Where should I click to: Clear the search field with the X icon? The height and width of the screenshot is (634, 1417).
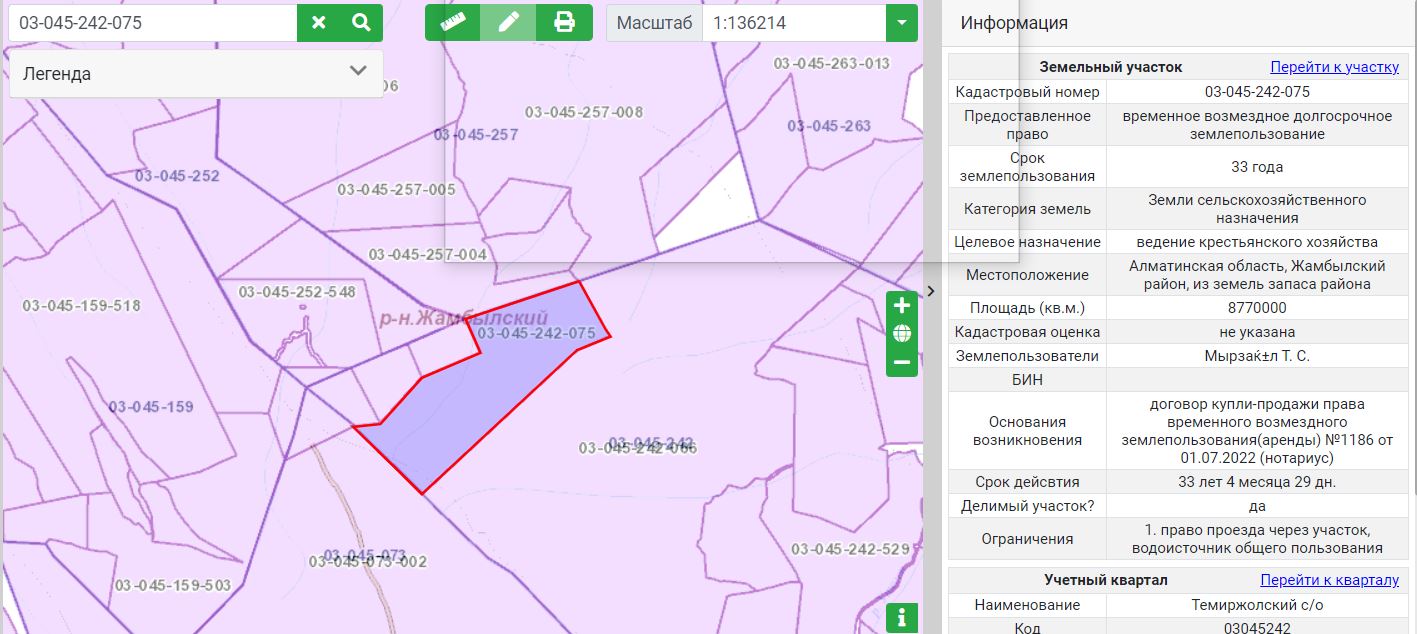point(319,21)
